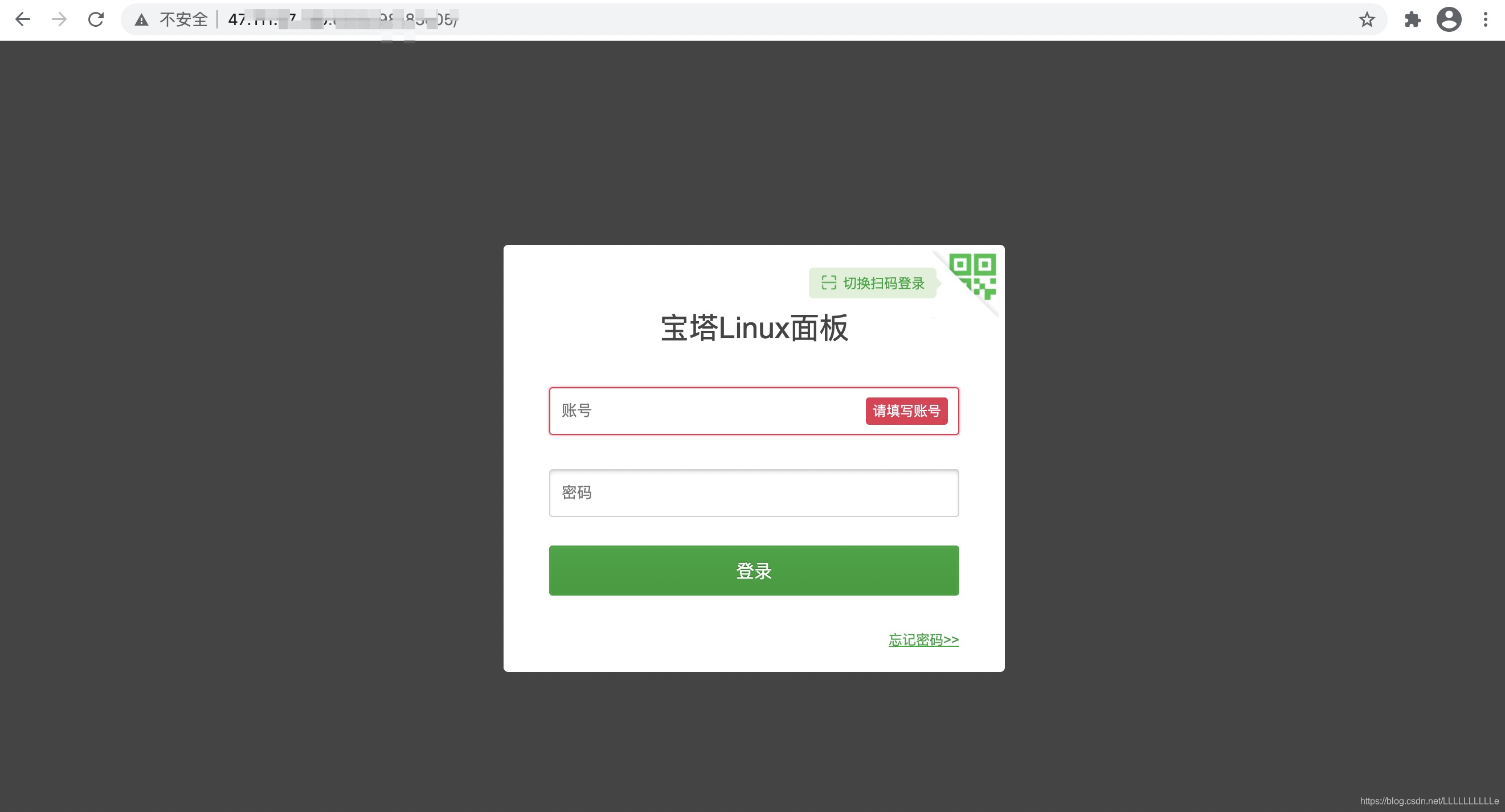This screenshot has height=812, width=1505.
Task: Focus the 密码 password input field
Action: click(754, 493)
